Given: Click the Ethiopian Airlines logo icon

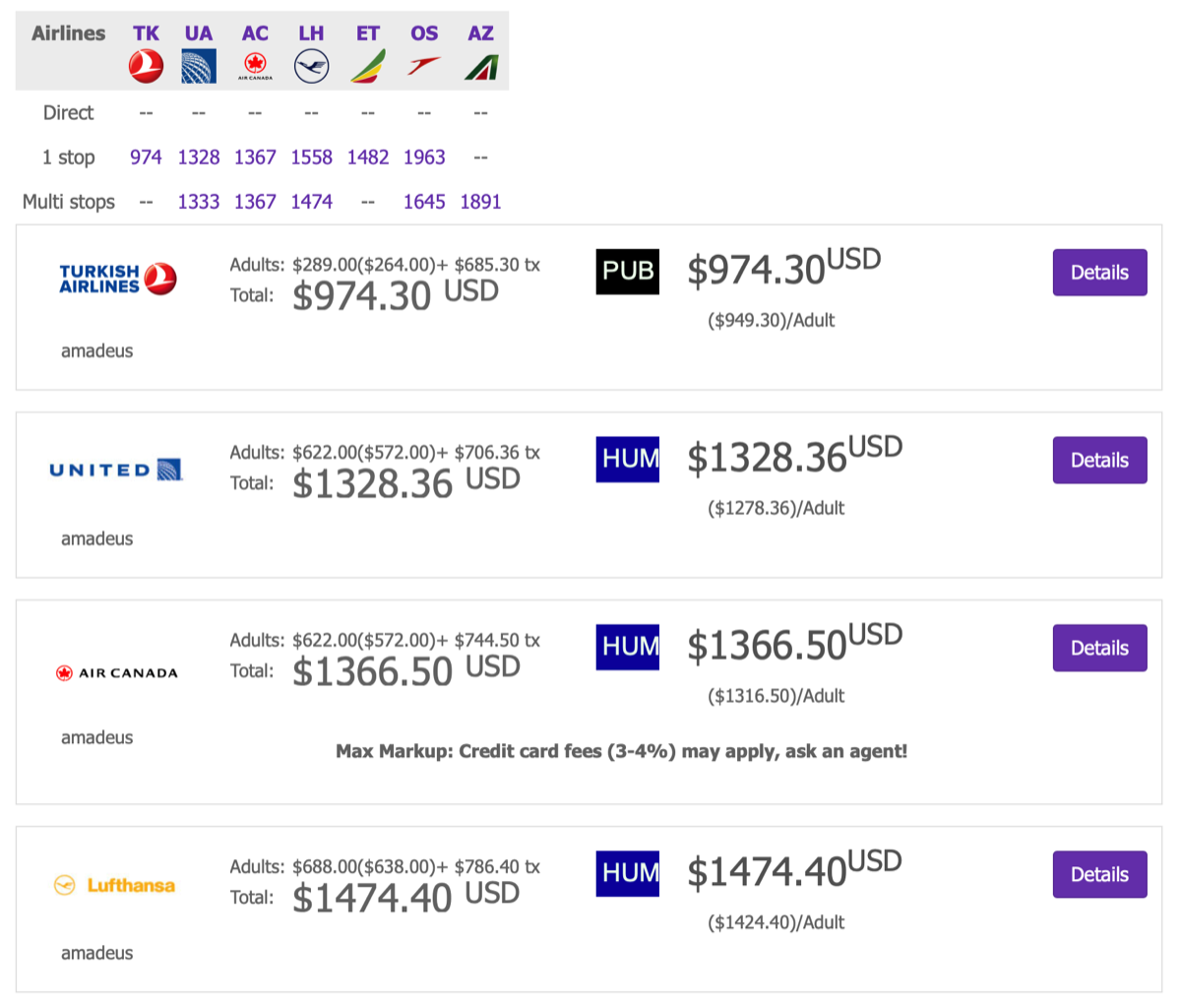Looking at the screenshot, I should coord(368,67).
